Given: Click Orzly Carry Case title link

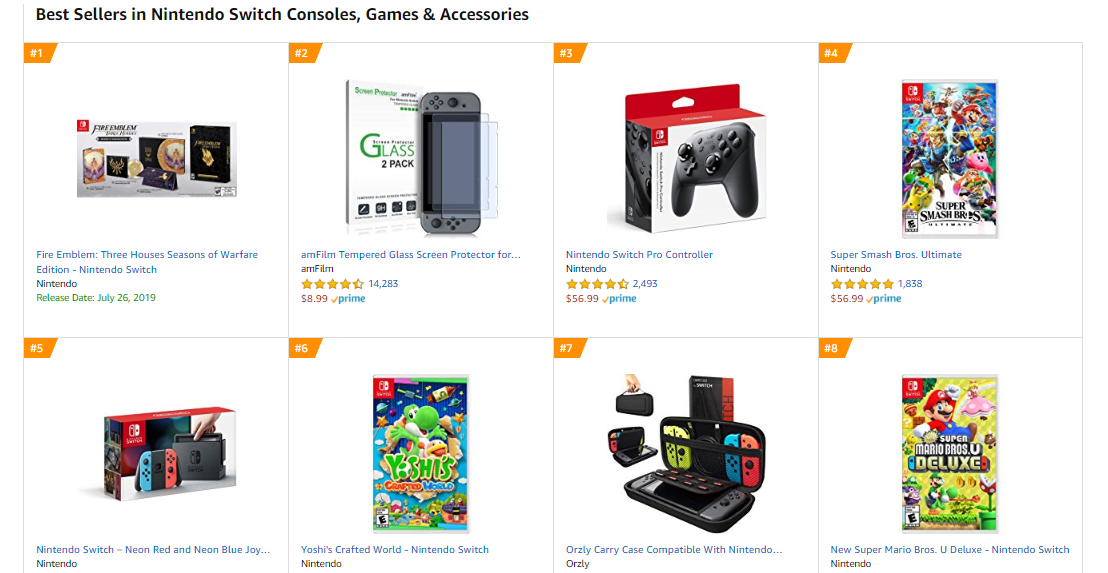Looking at the screenshot, I should coord(674,550).
